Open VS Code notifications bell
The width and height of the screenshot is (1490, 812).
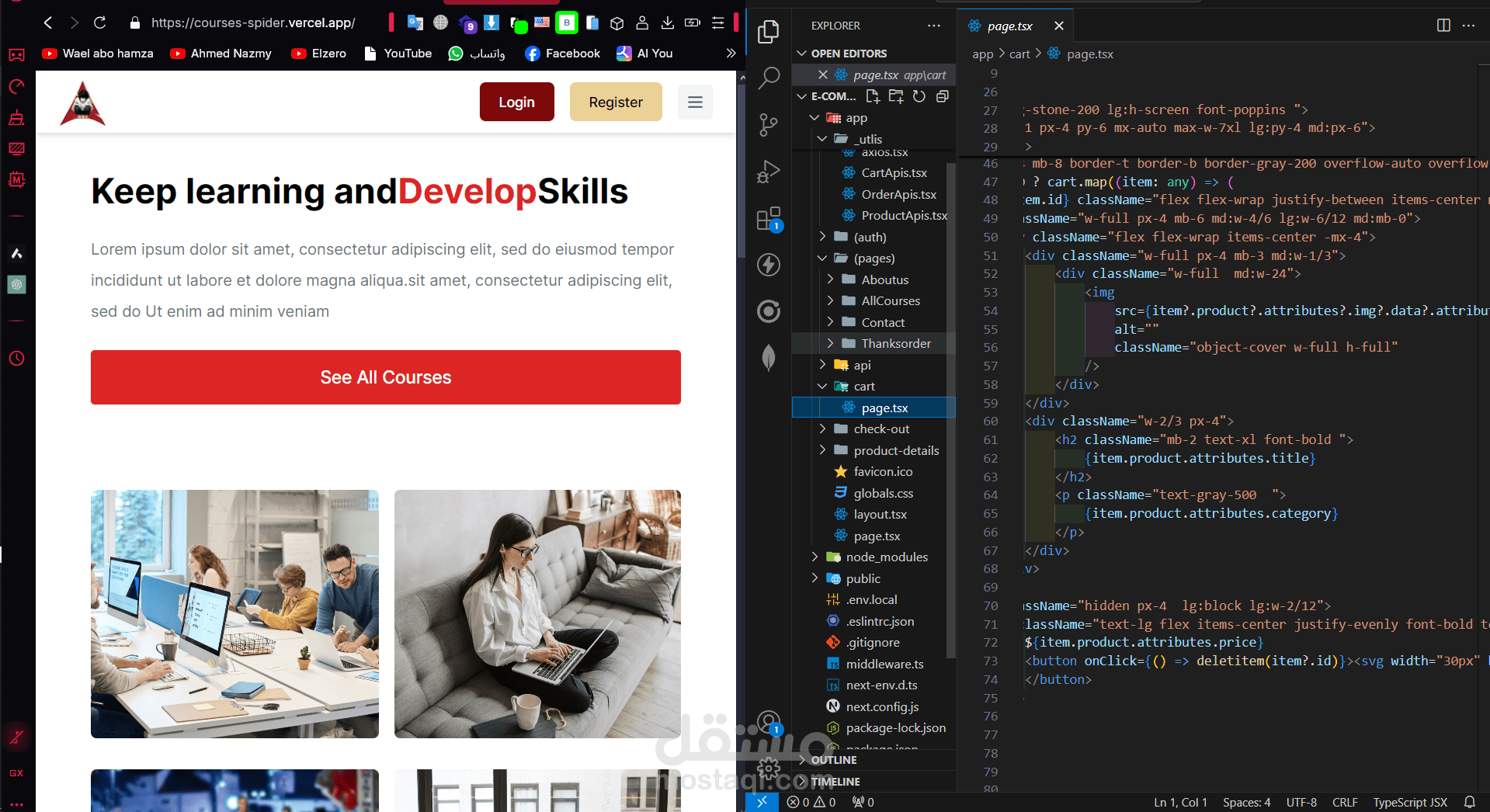1470,802
